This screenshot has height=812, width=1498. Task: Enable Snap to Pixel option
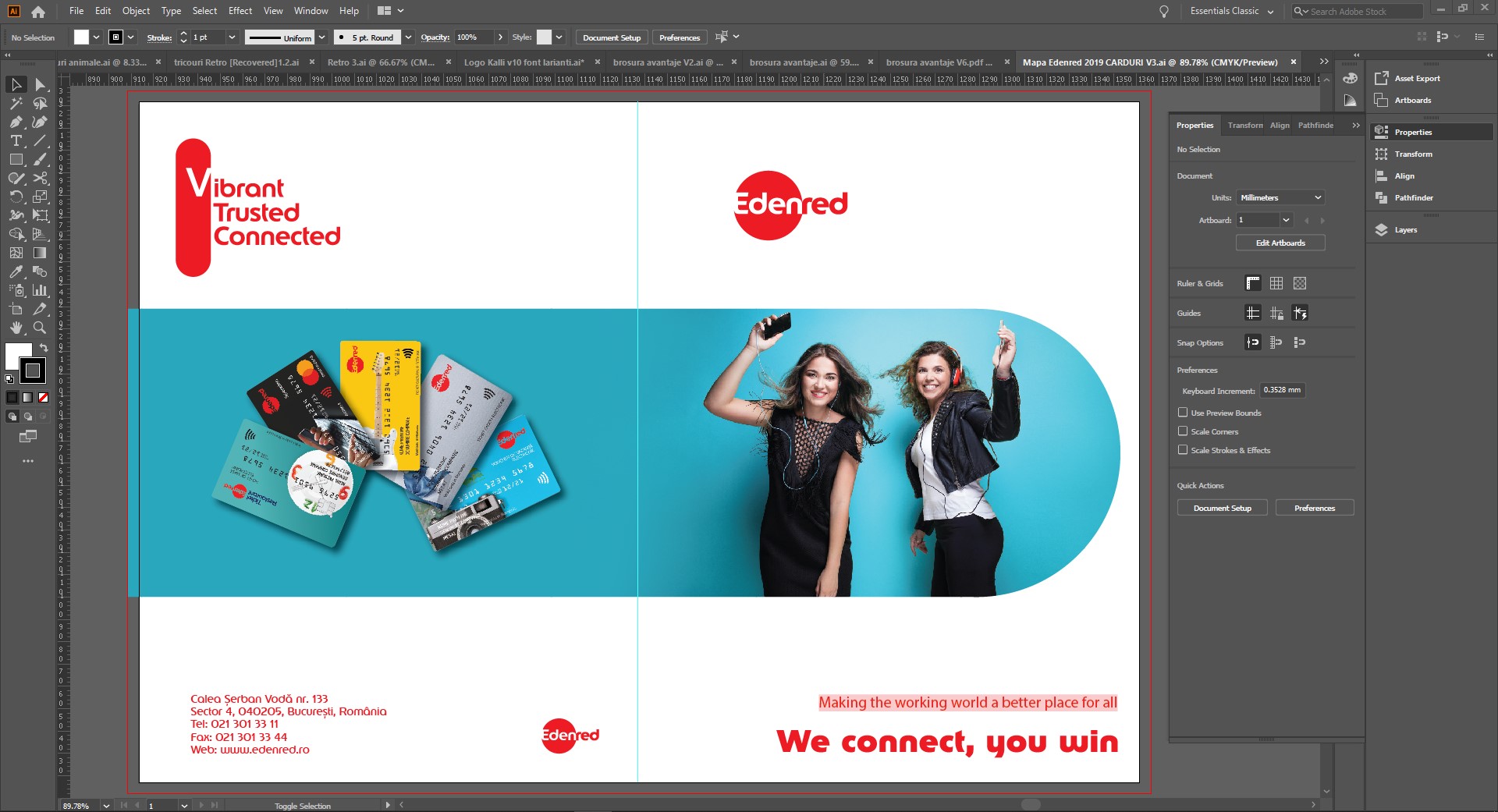coord(1299,342)
